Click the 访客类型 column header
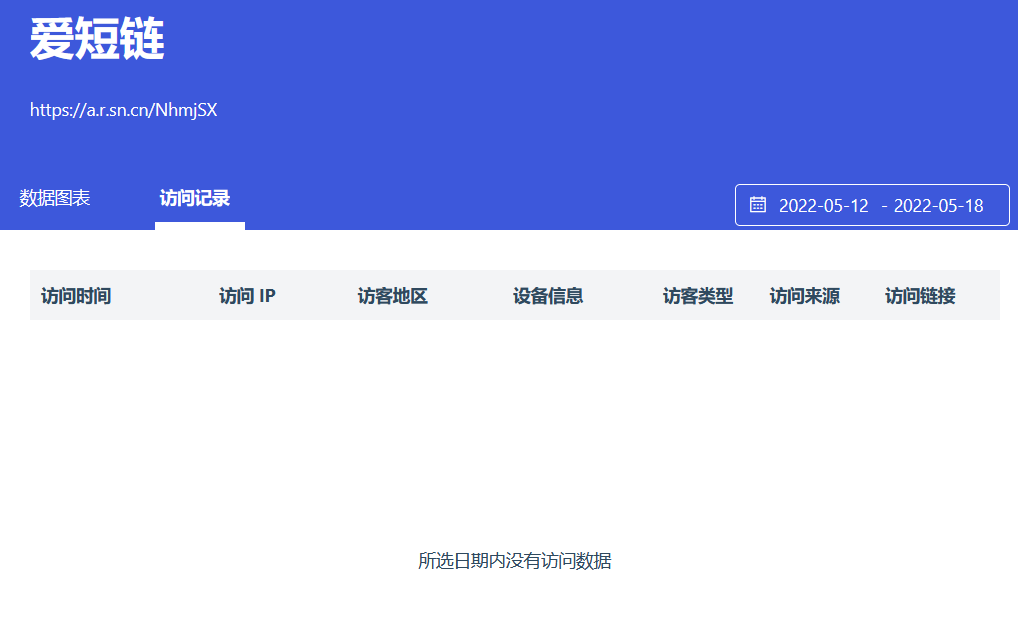 click(698, 296)
